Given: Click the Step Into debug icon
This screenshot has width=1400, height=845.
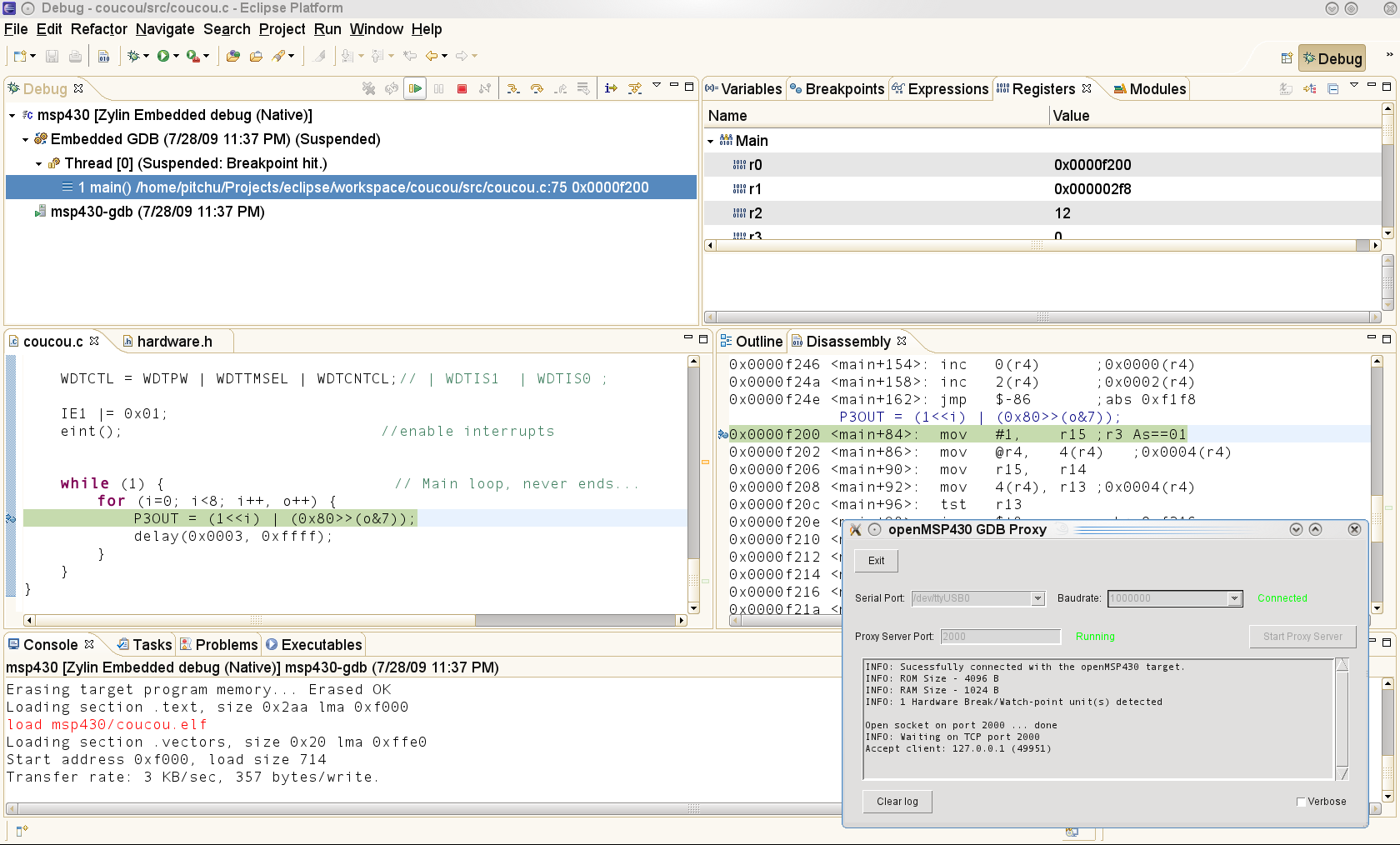Looking at the screenshot, I should (513, 88).
